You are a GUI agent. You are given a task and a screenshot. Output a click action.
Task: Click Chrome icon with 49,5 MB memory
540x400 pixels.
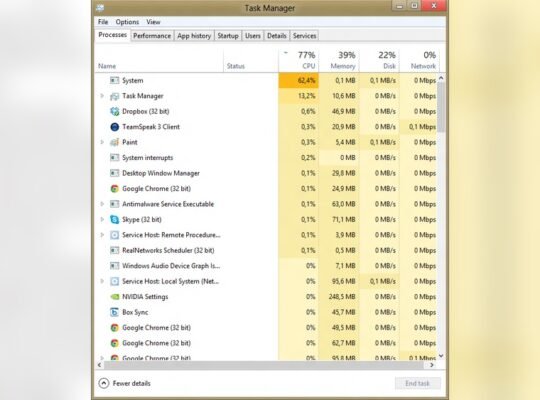pos(114,328)
